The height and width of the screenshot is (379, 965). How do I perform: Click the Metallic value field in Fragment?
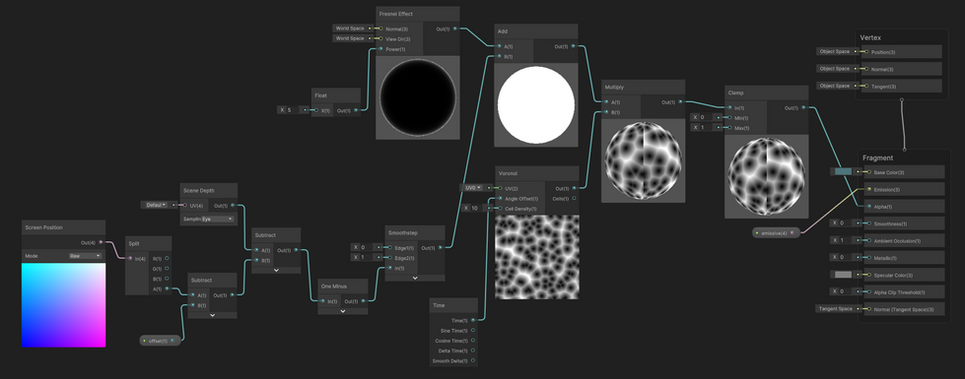[x=845, y=257]
